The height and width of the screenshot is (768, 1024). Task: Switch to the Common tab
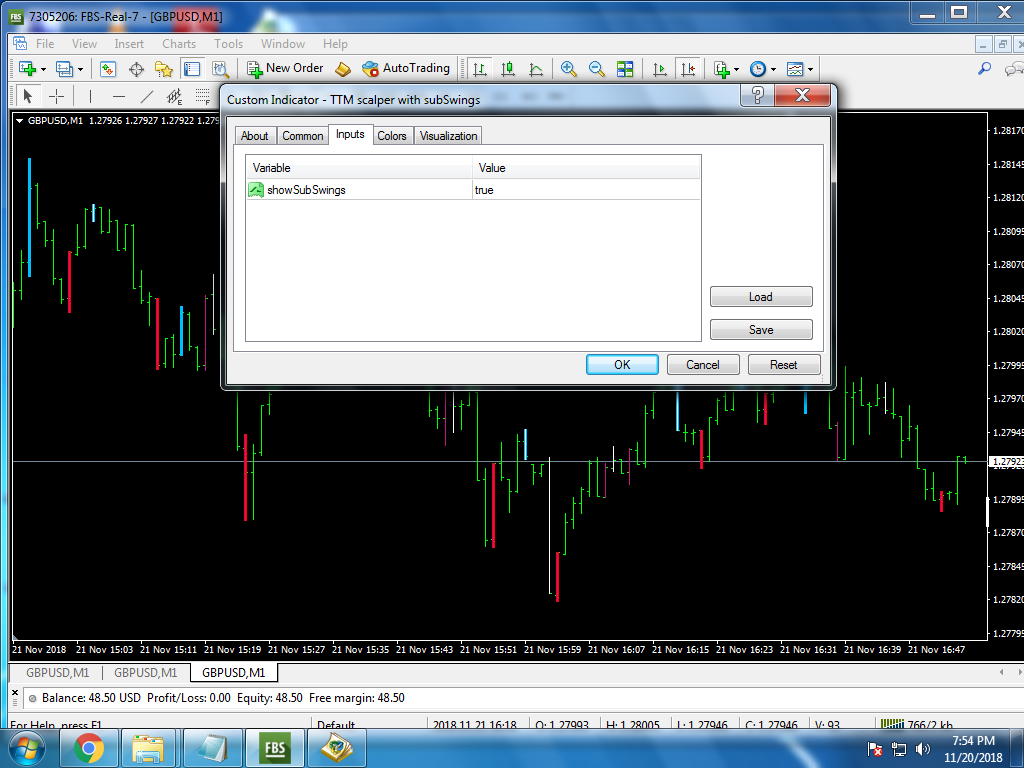(x=302, y=136)
